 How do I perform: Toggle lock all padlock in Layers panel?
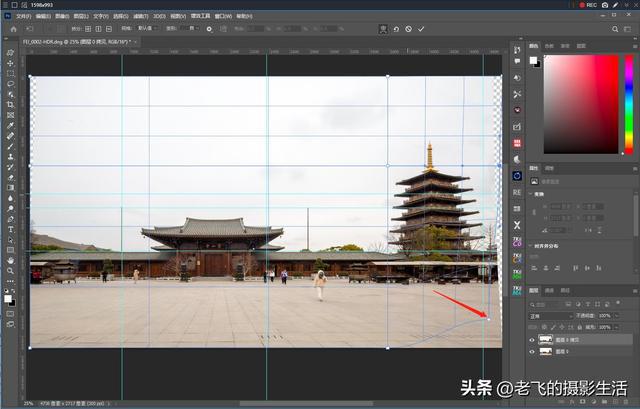pyautogui.click(x=580, y=327)
